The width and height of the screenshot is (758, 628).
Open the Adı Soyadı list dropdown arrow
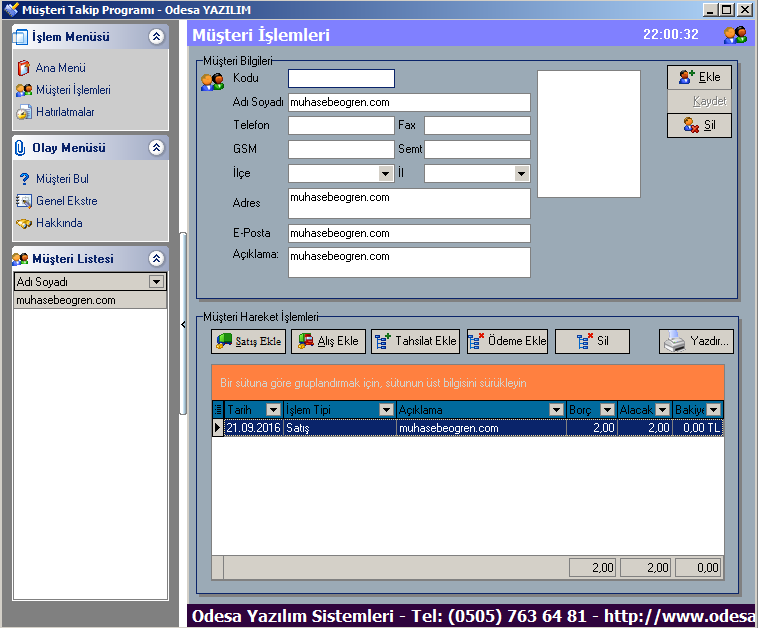(156, 281)
